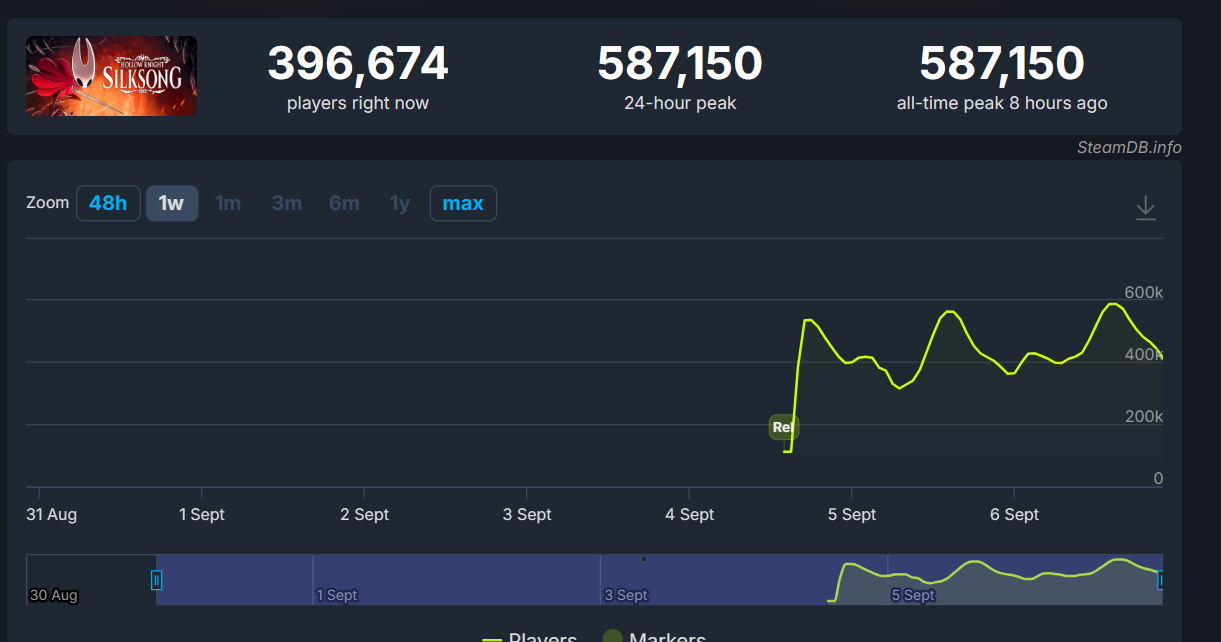The width and height of the screenshot is (1221, 642).
Task: Select the 3m zoom range
Action: [286, 203]
